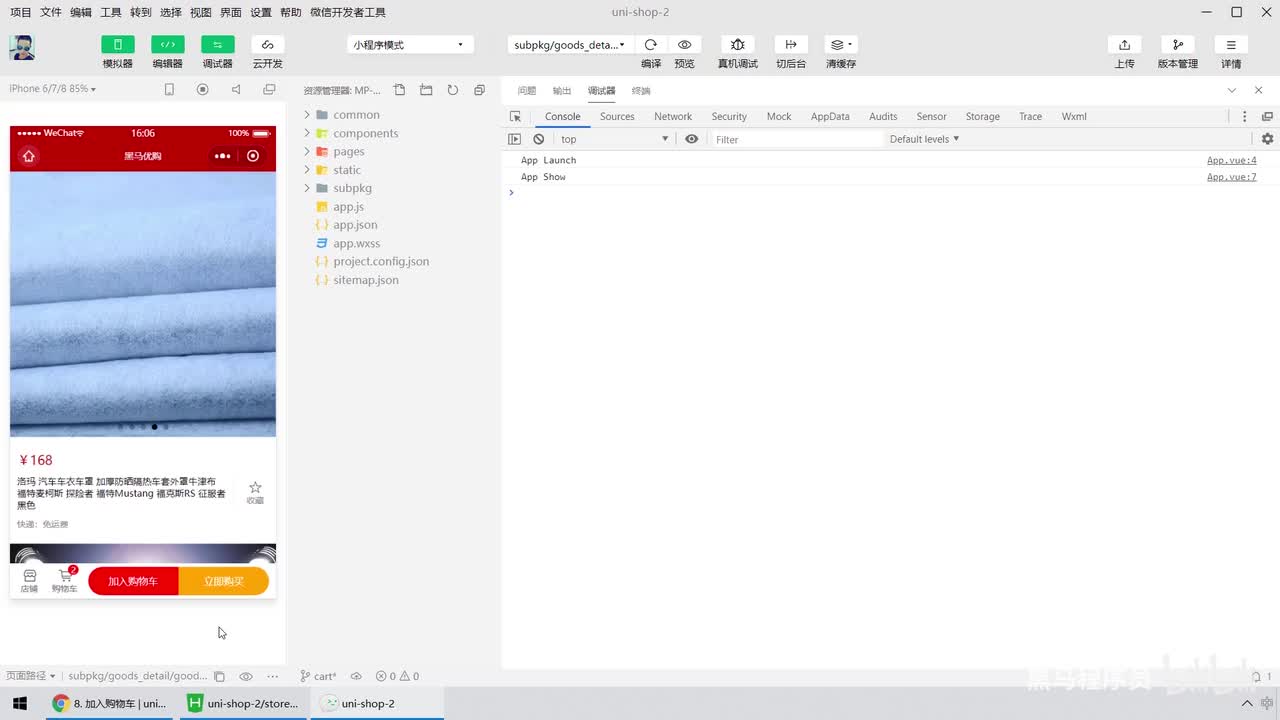Click the new file icon in explorer header
This screenshot has width=1280, height=720.
(x=399, y=90)
